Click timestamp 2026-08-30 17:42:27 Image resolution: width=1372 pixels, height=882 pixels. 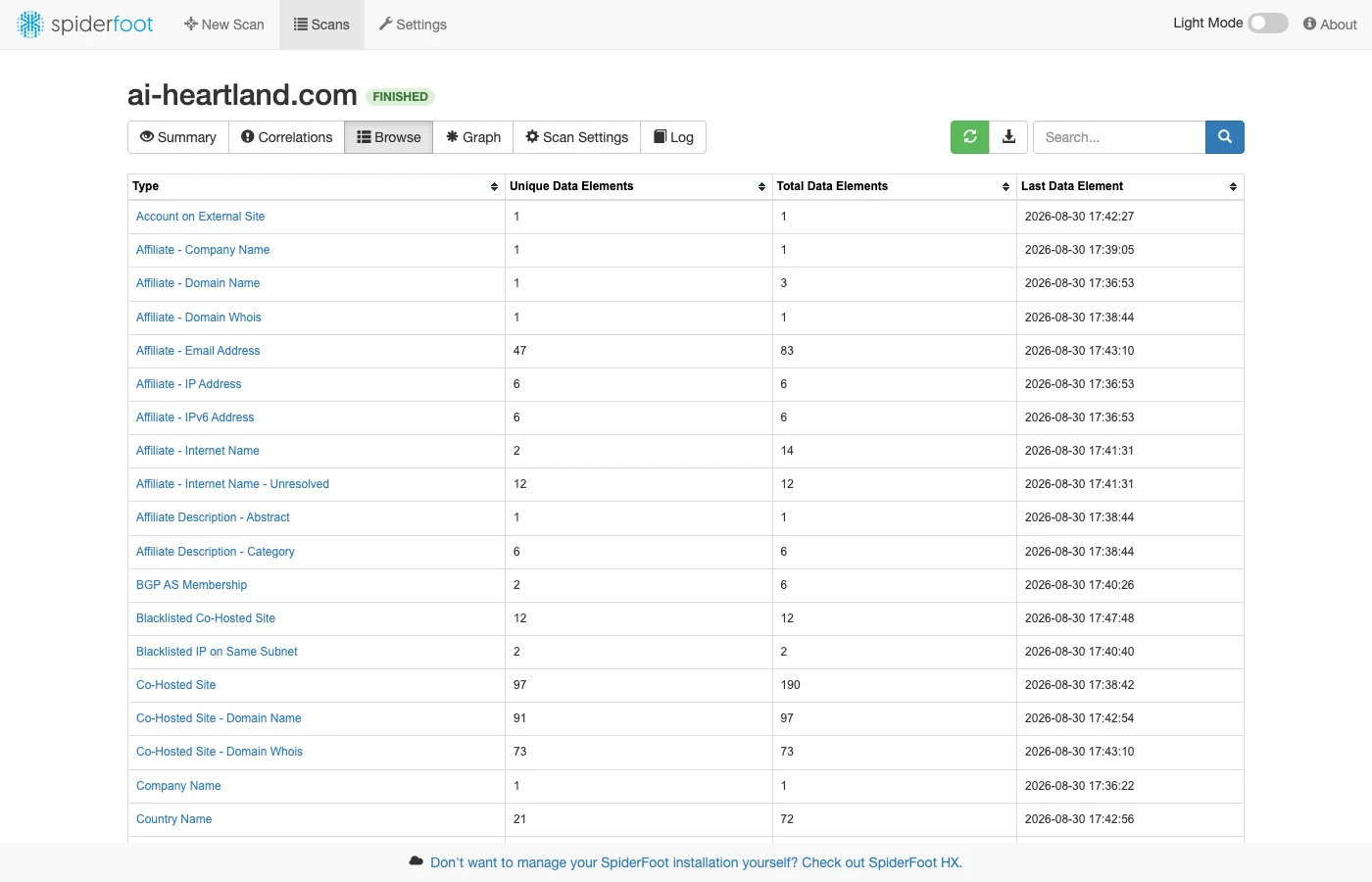click(x=1079, y=217)
